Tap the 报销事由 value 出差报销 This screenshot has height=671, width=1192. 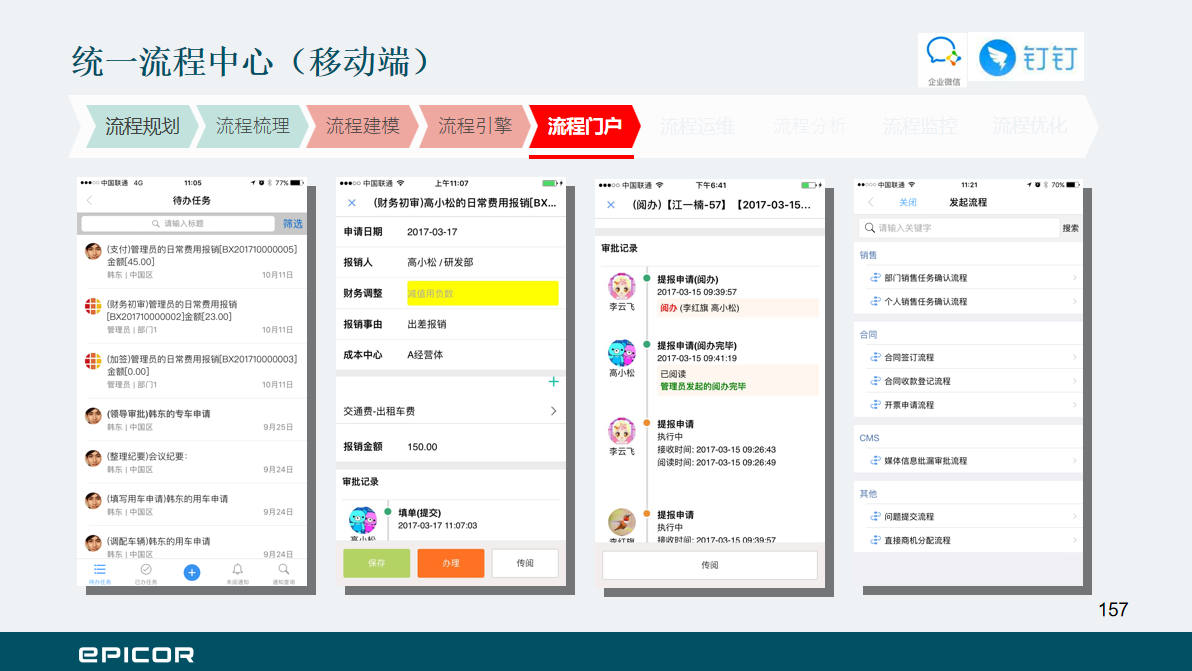(426, 324)
